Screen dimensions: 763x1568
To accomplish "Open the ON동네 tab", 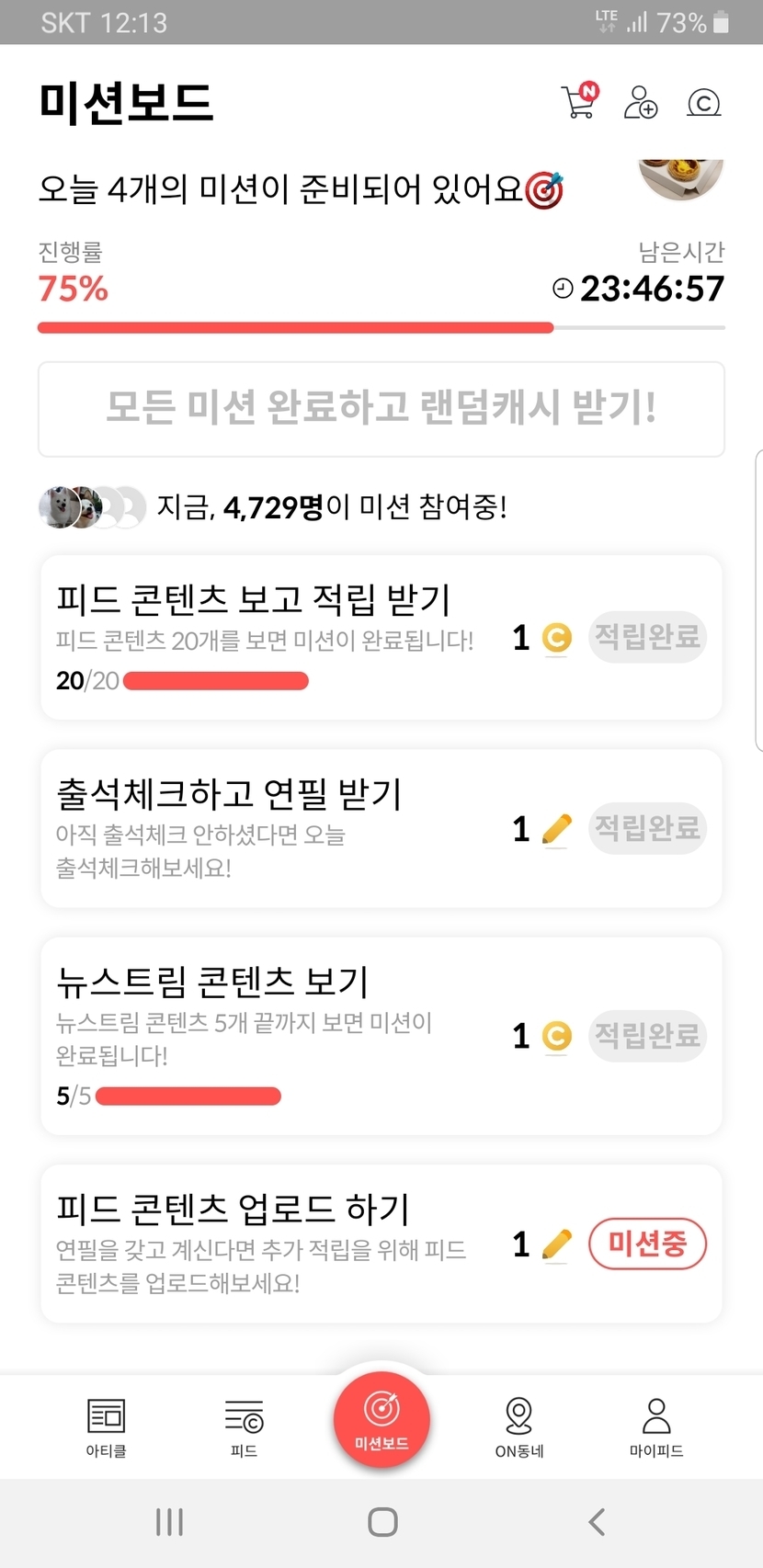I will (519, 1426).
